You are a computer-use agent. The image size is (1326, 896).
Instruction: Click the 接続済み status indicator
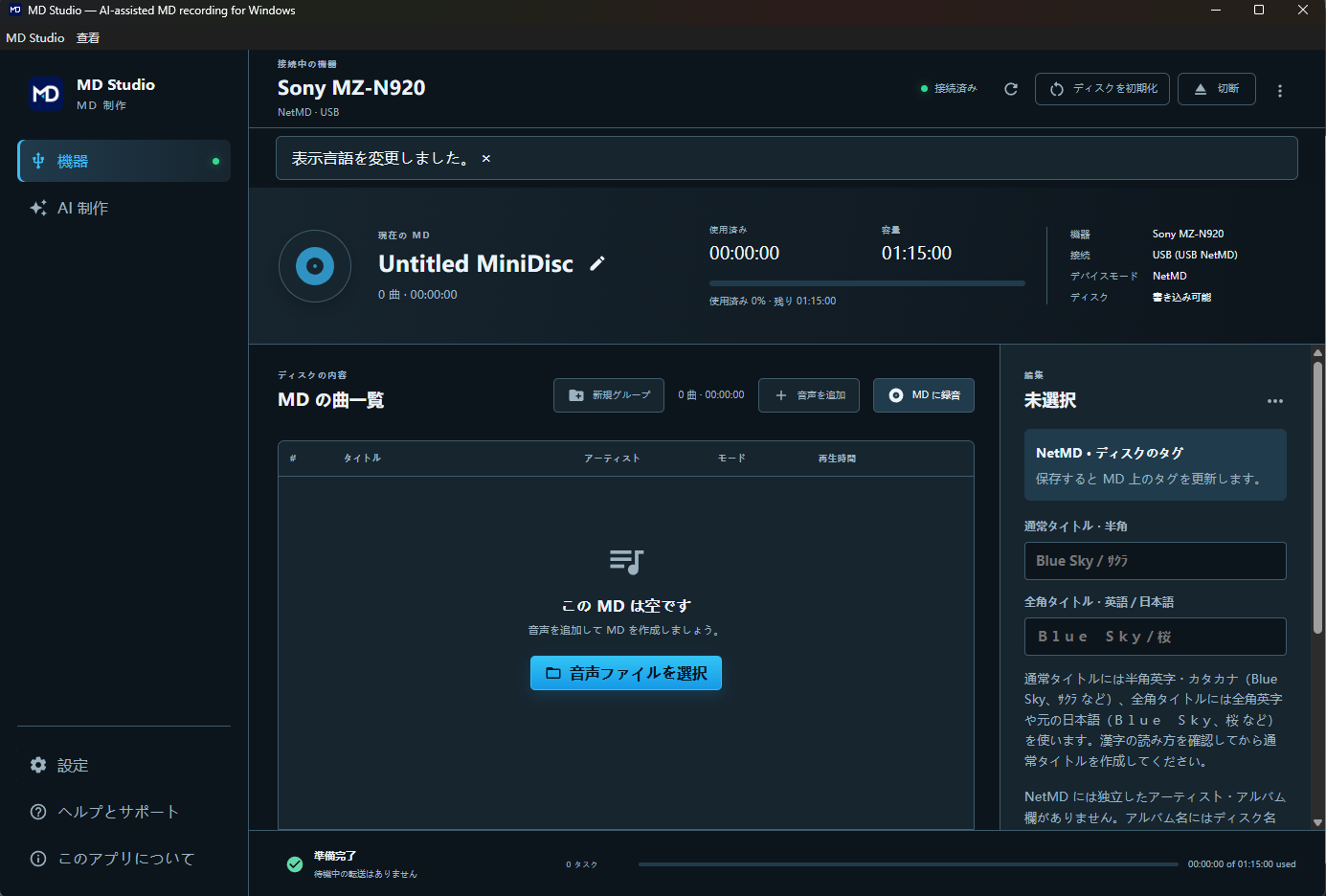point(949,89)
